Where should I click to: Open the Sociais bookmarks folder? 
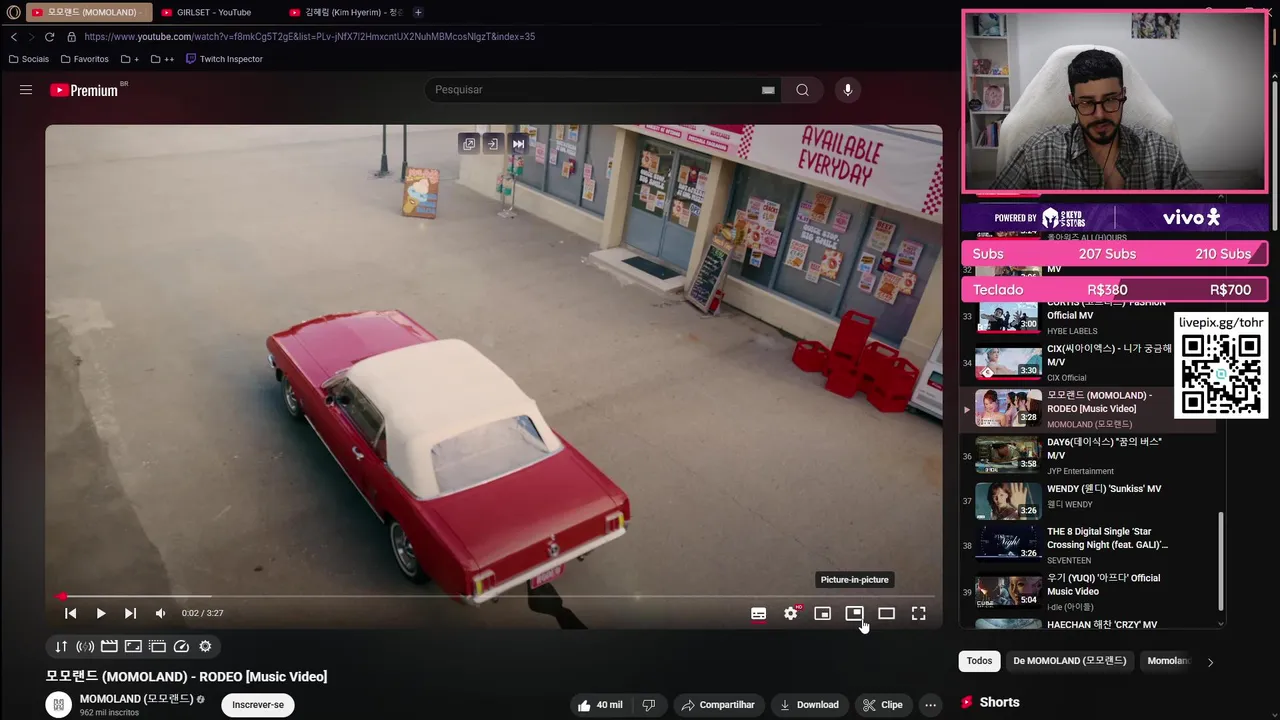28,59
